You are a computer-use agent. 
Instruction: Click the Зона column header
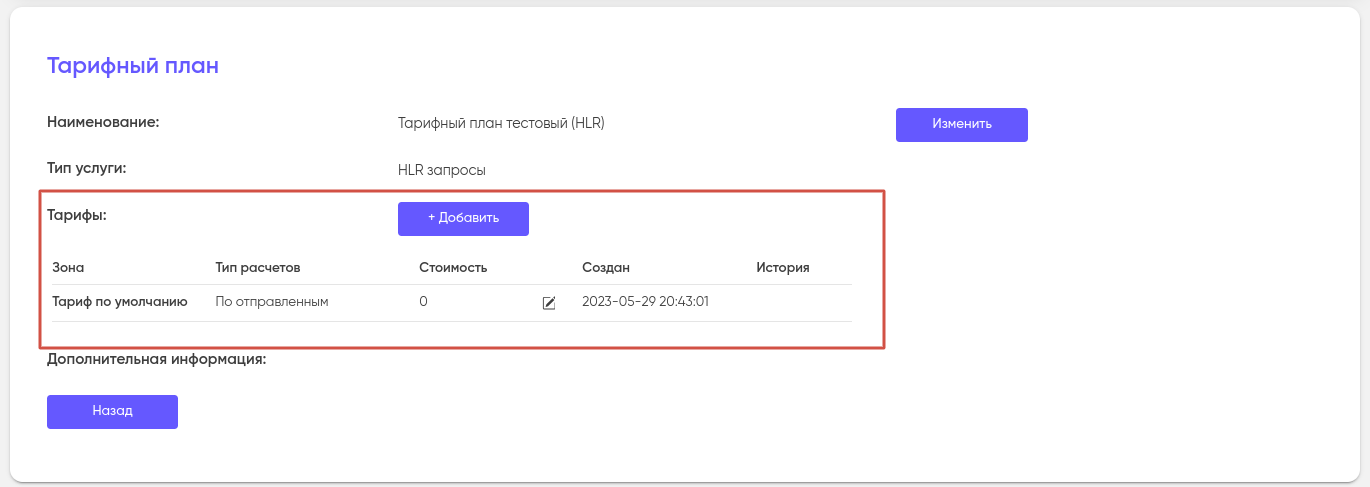coord(68,268)
